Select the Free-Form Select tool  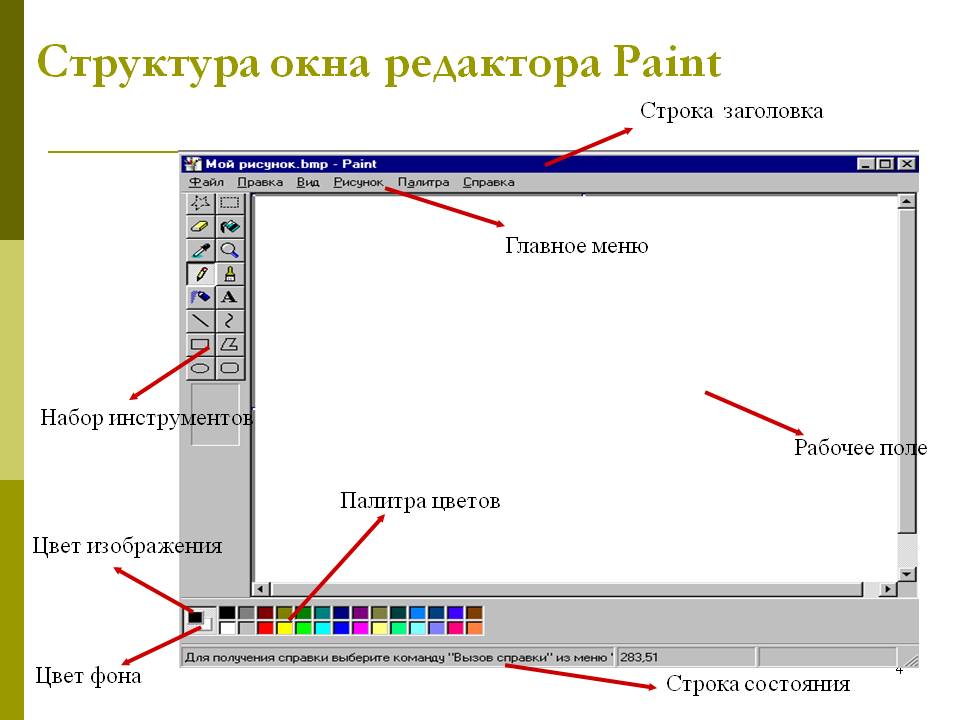200,203
